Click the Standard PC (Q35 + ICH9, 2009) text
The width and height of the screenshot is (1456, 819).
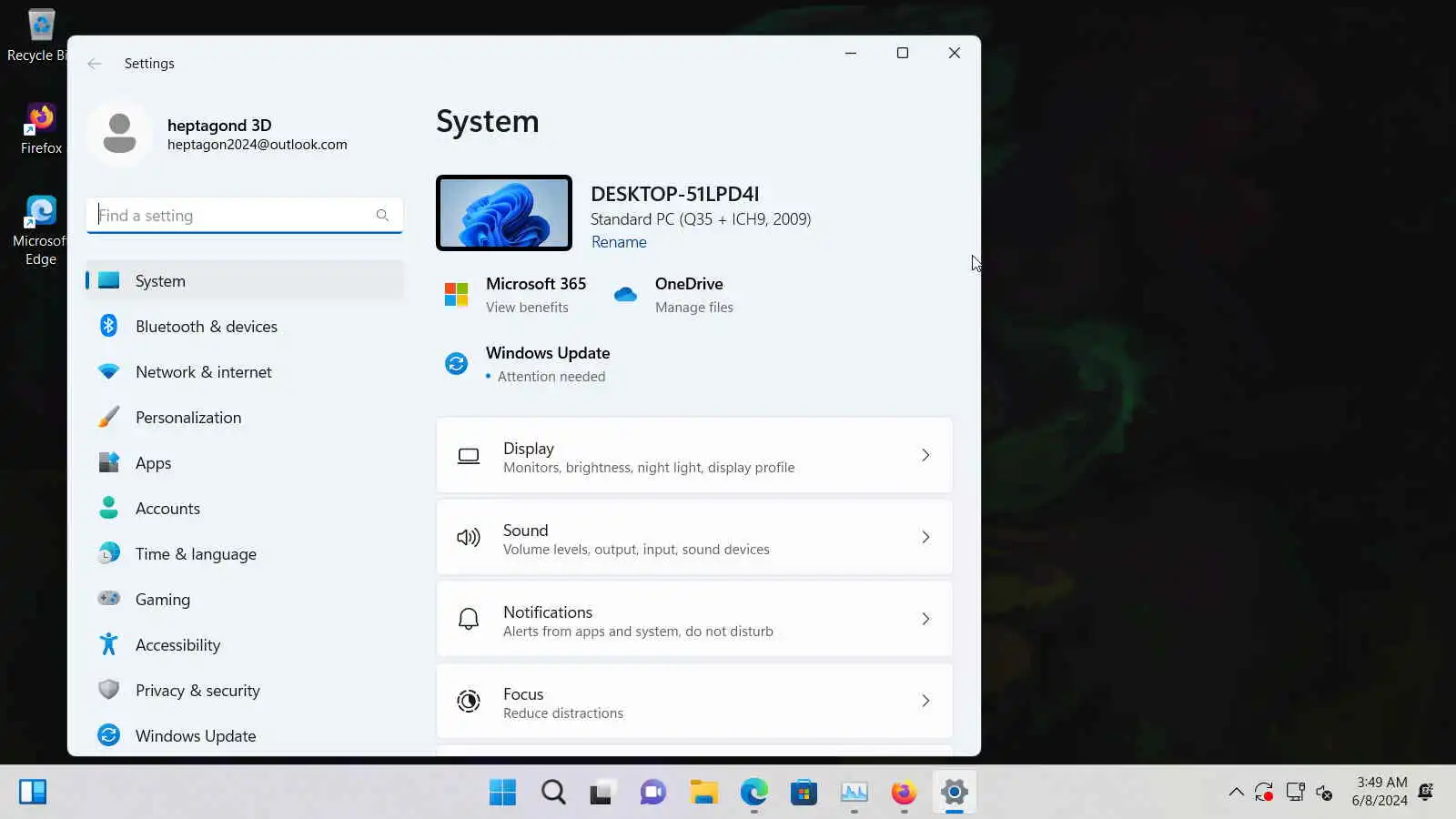coord(701,219)
